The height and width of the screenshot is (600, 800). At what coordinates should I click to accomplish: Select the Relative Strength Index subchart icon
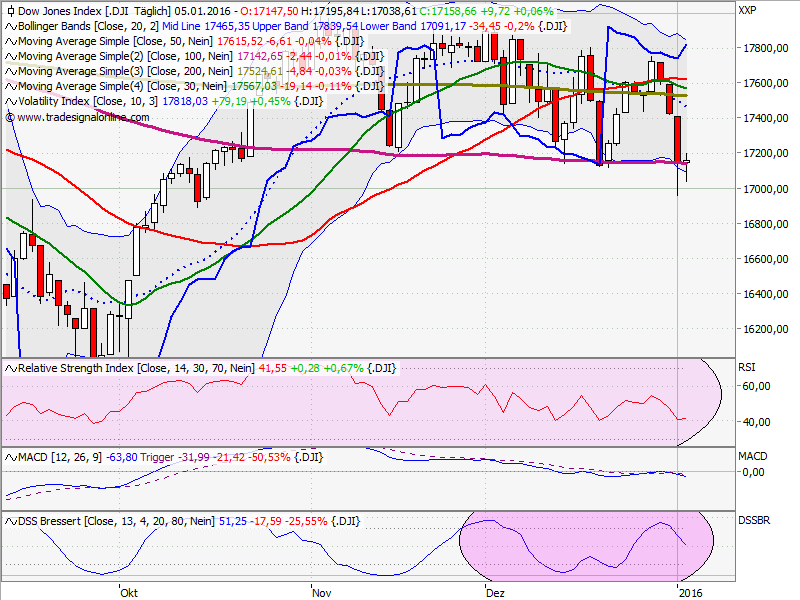[x=9, y=368]
